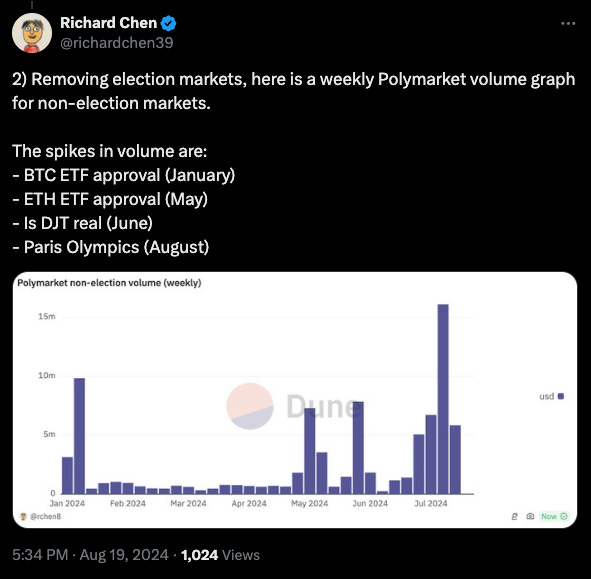Click the usd legend color square
The image size is (591, 579).
pos(561,396)
